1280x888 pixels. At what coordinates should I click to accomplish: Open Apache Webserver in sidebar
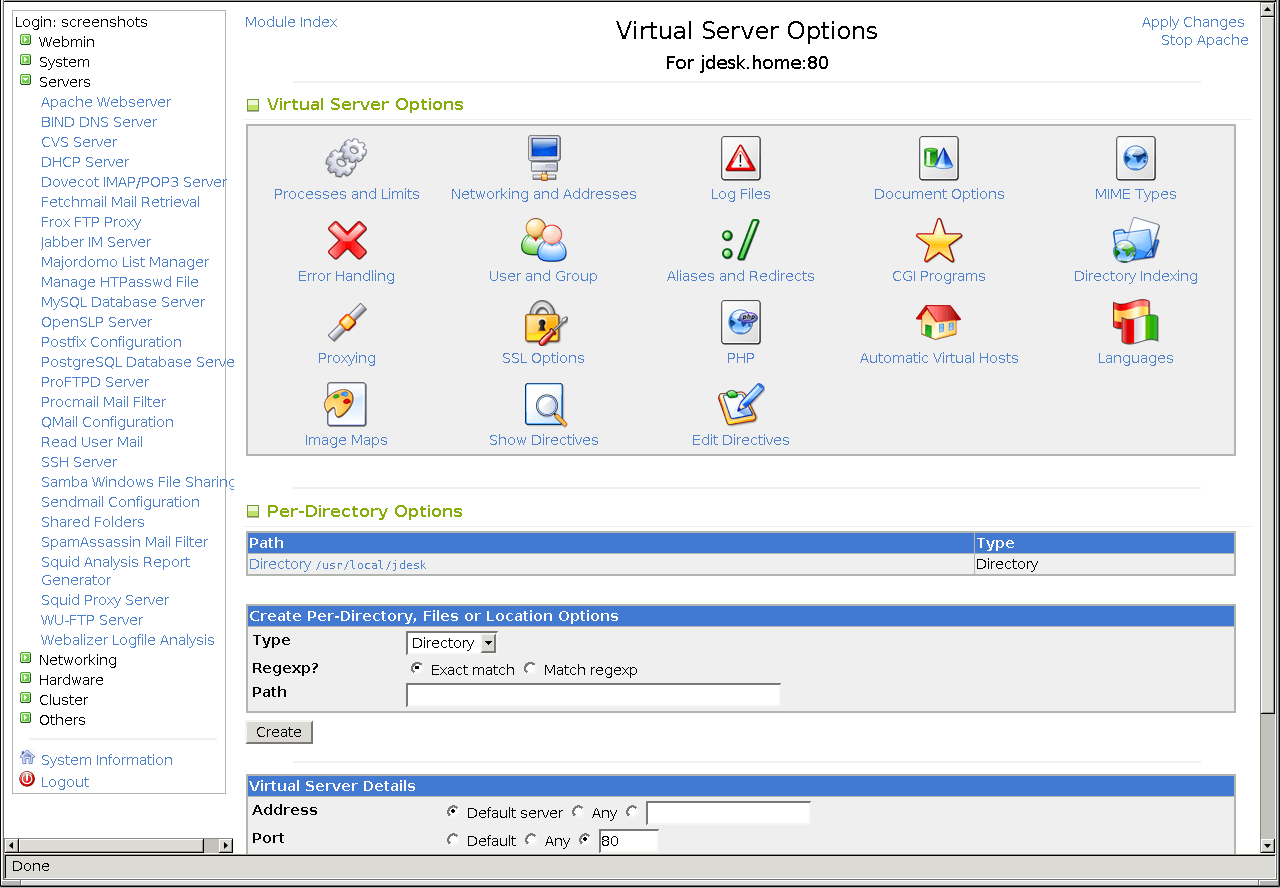106,102
